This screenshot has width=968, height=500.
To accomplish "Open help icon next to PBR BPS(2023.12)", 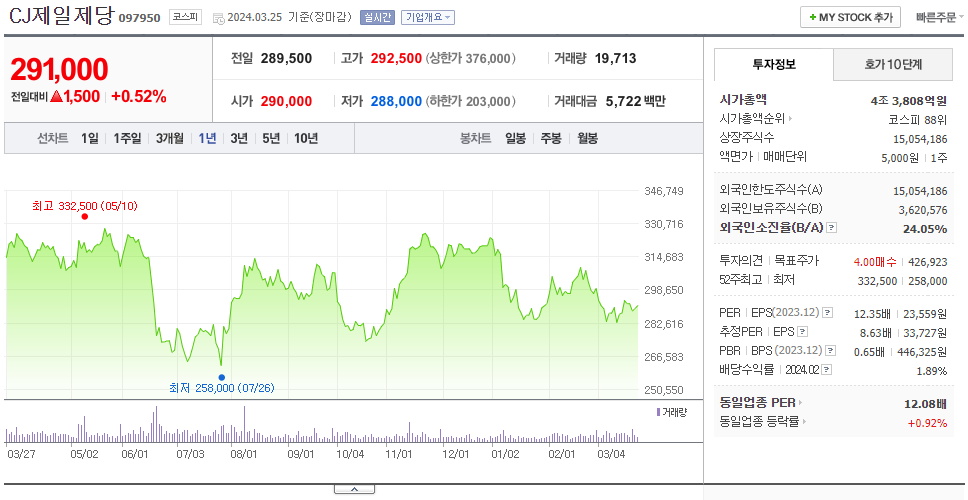I will [831, 351].
